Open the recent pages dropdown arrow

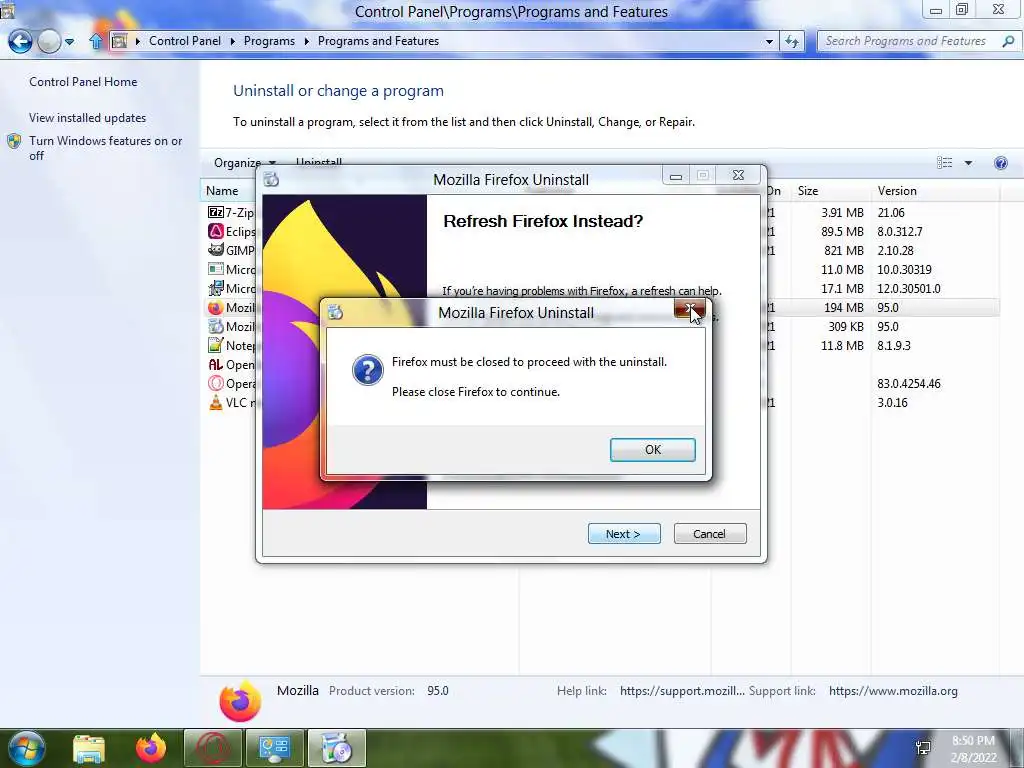tap(69, 42)
